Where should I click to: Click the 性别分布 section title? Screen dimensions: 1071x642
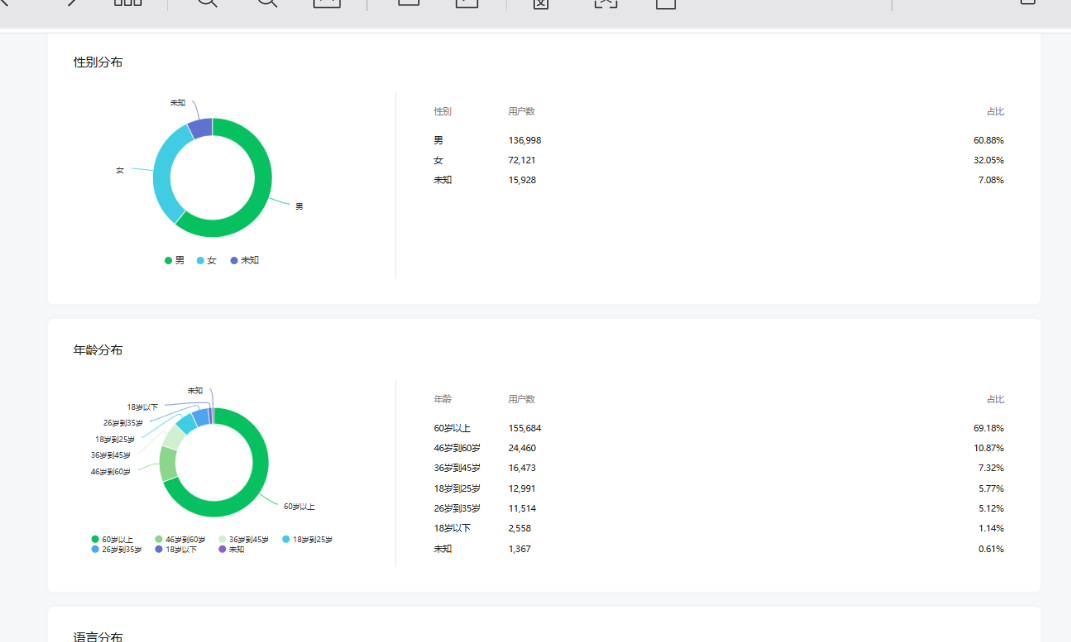pyautogui.click(x=98, y=62)
